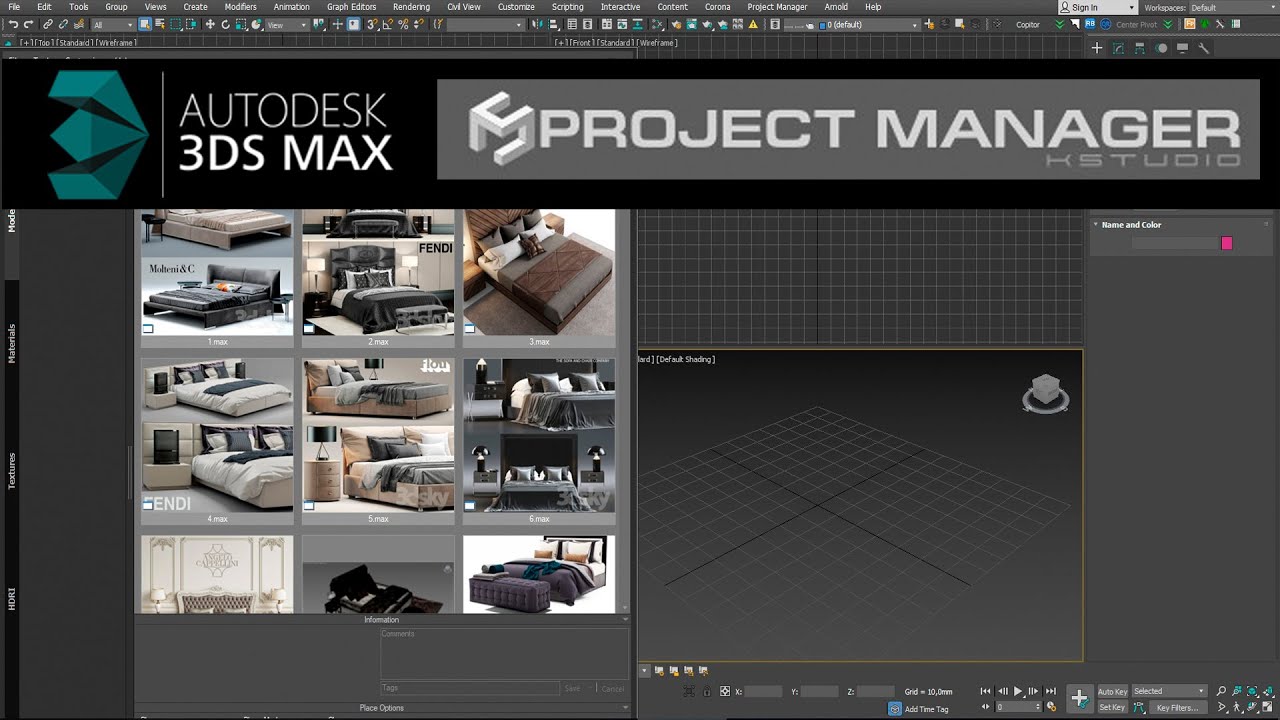Image resolution: width=1280 pixels, height=720 pixels.
Task: Open the Modifiers menu
Action: click(240, 7)
